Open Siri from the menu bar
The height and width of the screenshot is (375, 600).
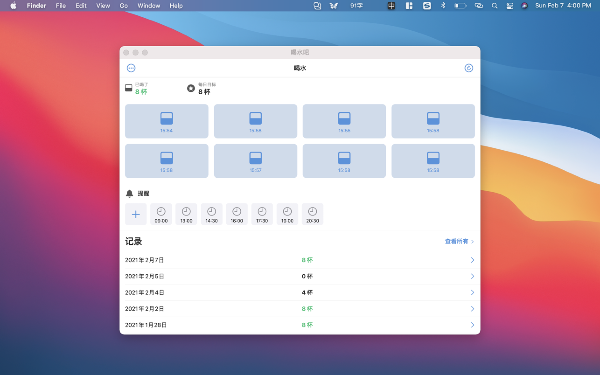[x=525, y=6]
